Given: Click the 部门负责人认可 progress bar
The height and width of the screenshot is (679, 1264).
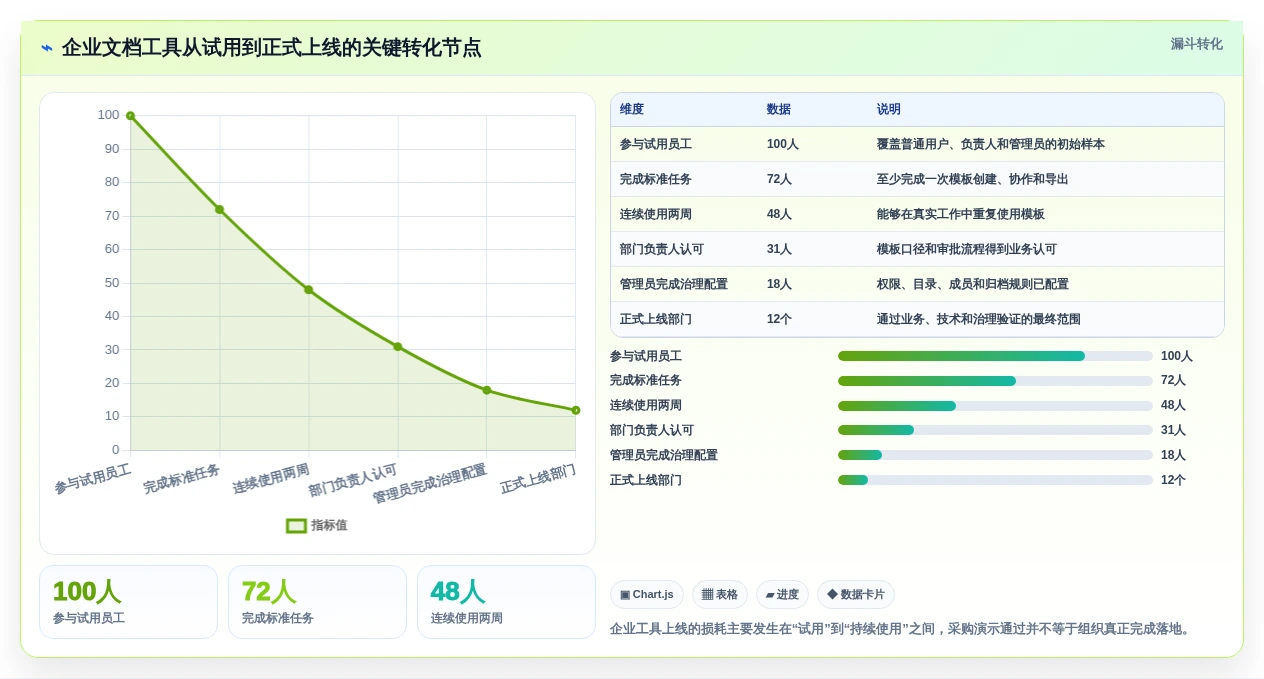Looking at the screenshot, I should (995, 430).
